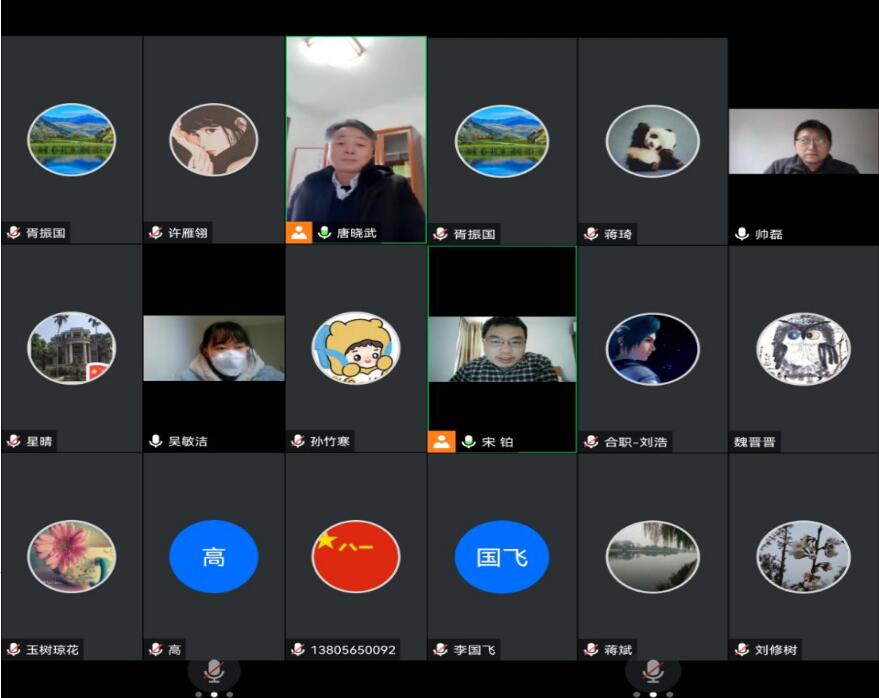Toggle the mic status for 孙竹寒

298,441
